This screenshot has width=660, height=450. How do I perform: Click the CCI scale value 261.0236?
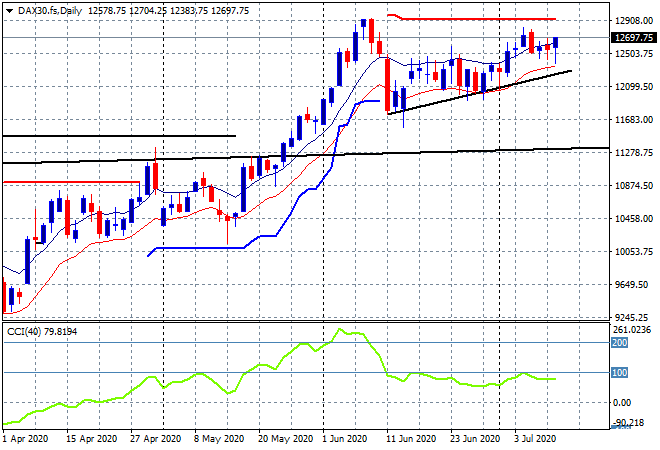632,330
